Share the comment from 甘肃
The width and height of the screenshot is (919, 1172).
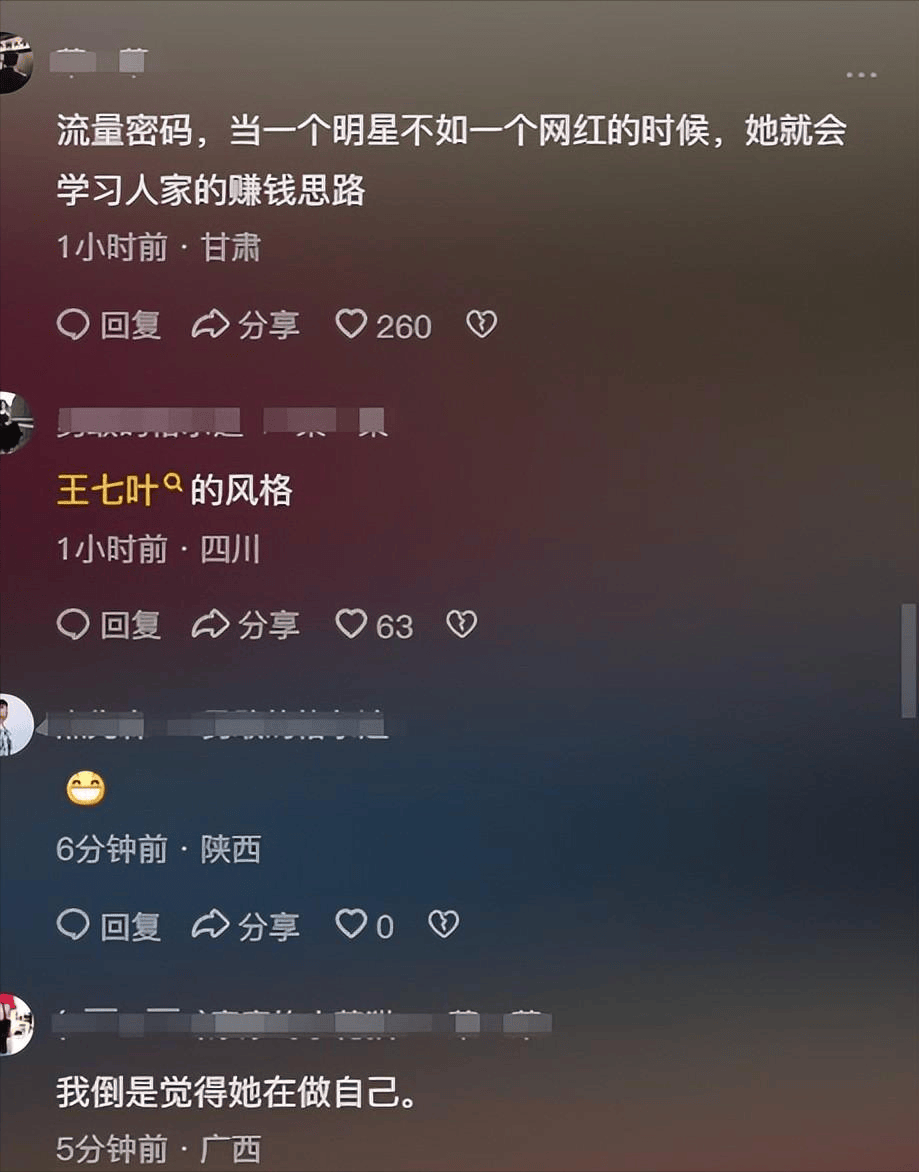coord(246,325)
